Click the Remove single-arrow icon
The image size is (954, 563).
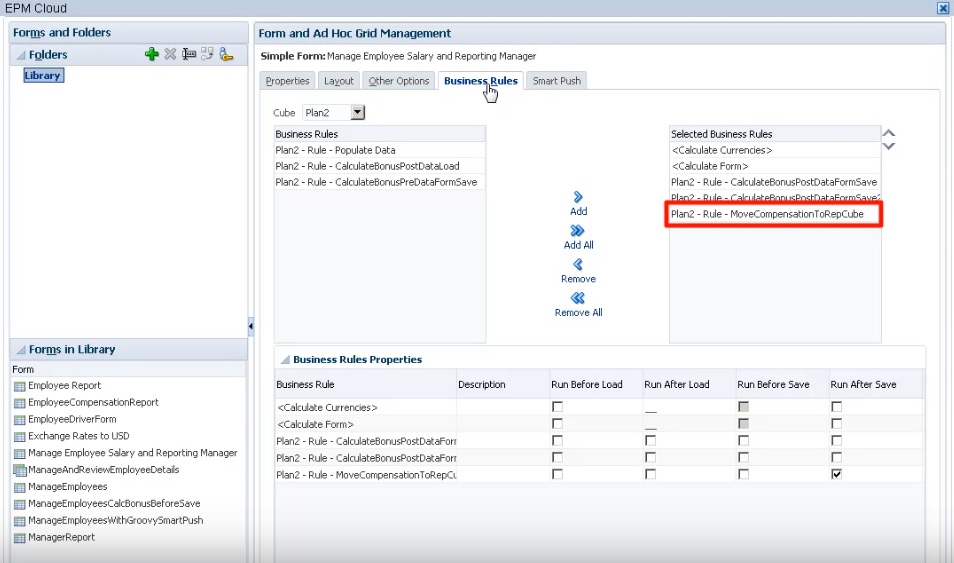(578, 264)
